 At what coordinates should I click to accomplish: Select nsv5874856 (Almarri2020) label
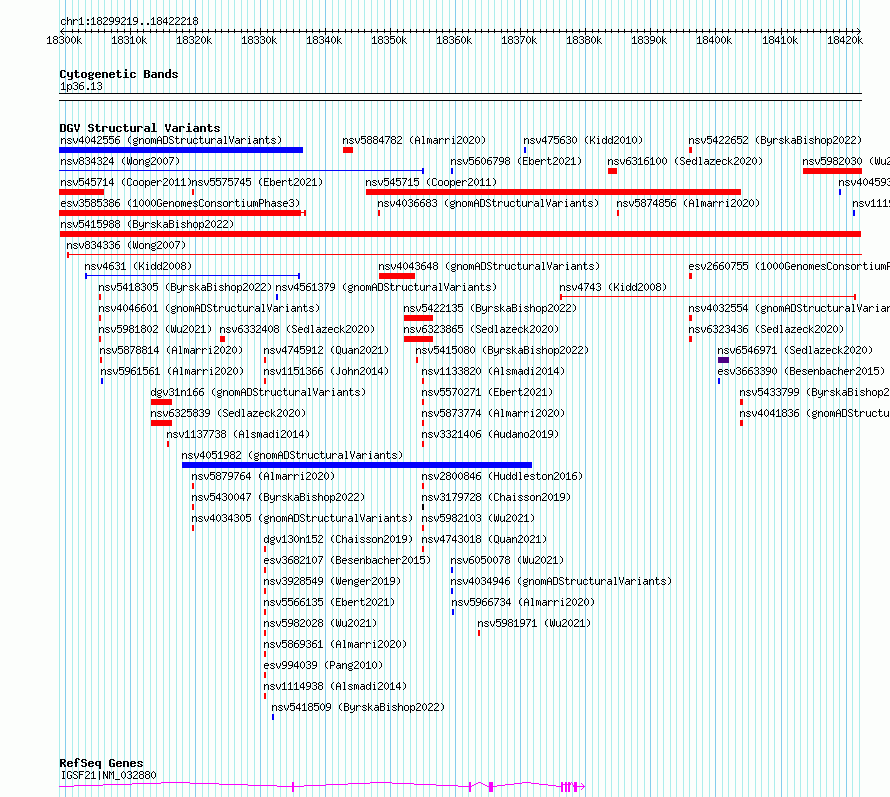point(688,203)
